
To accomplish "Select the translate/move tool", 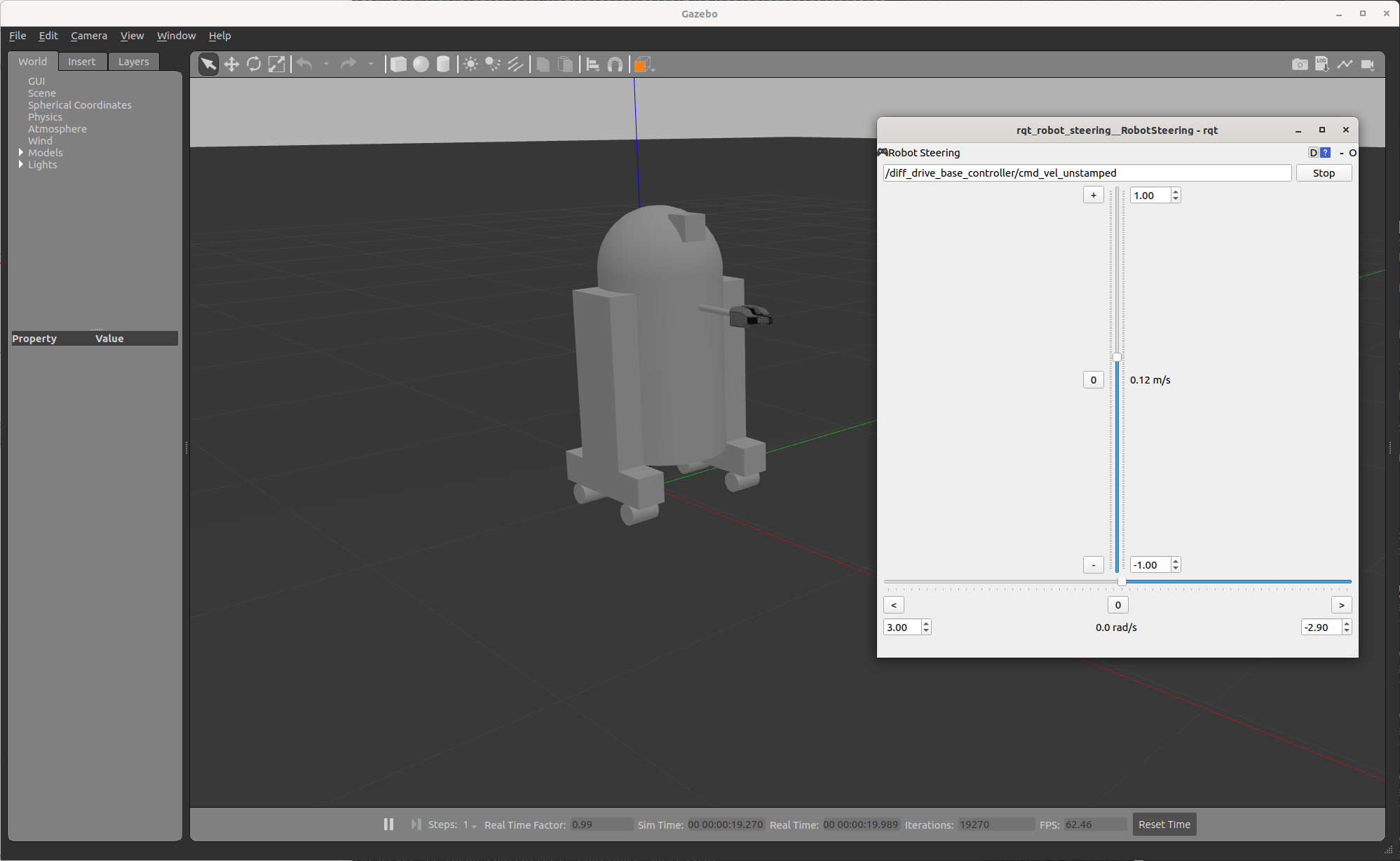I will tap(231, 64).
